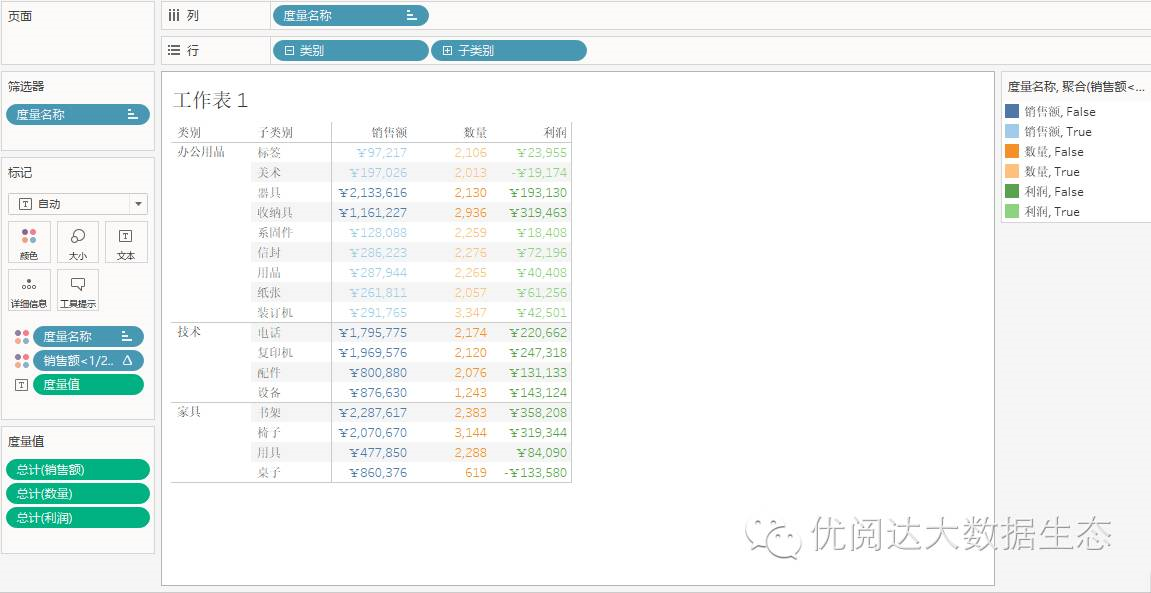Click sort icon on 度量名称 column pill

tap(411, 15)
